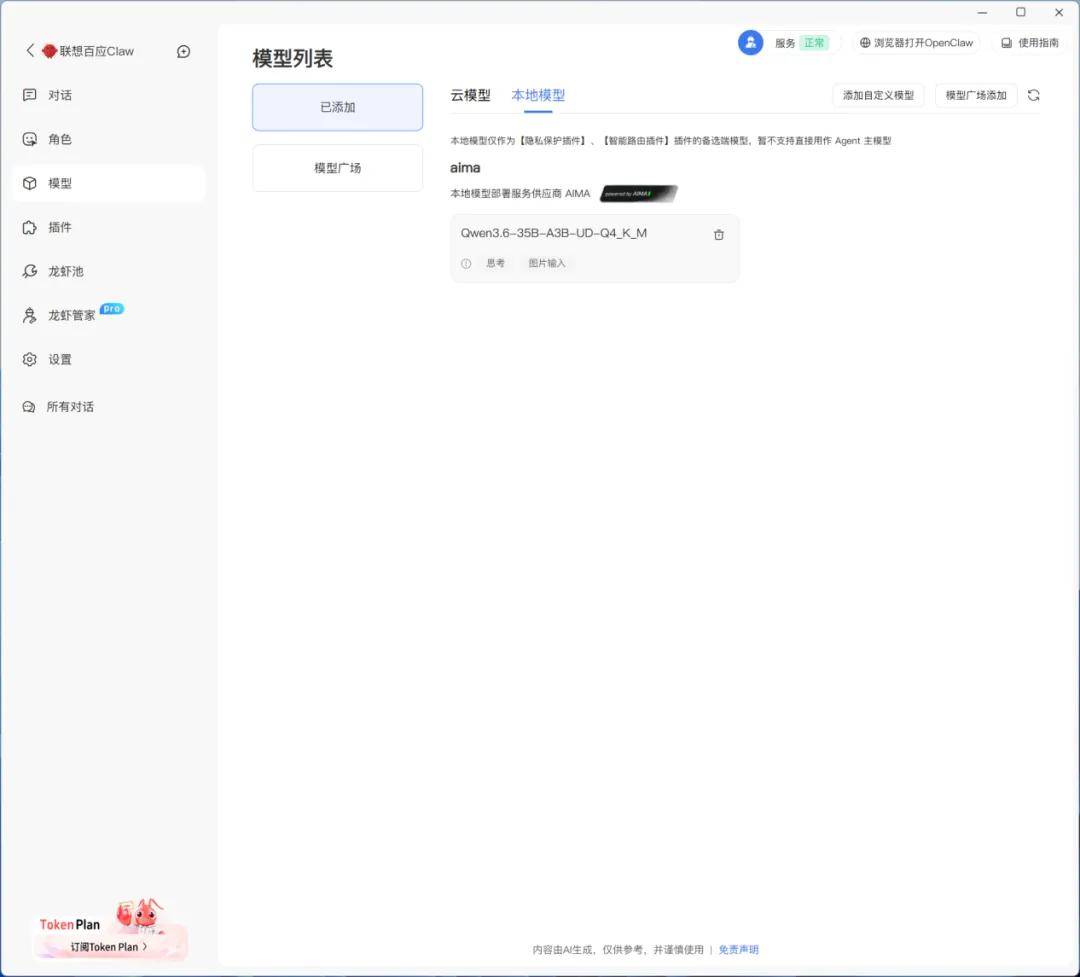Click the info icon on the Qwen model card
The width and height of the screenshot is (1080, 977).
point(466,263)
